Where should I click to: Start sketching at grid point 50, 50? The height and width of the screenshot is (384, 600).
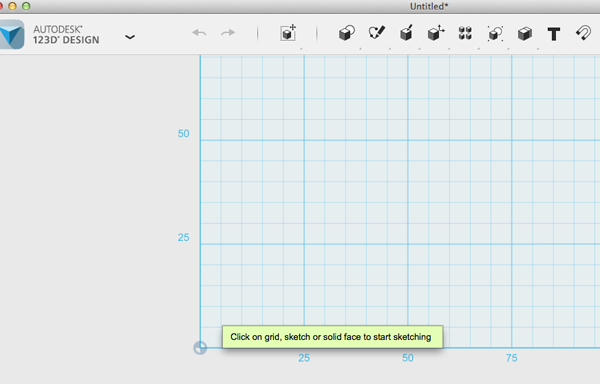coord(408,140)
